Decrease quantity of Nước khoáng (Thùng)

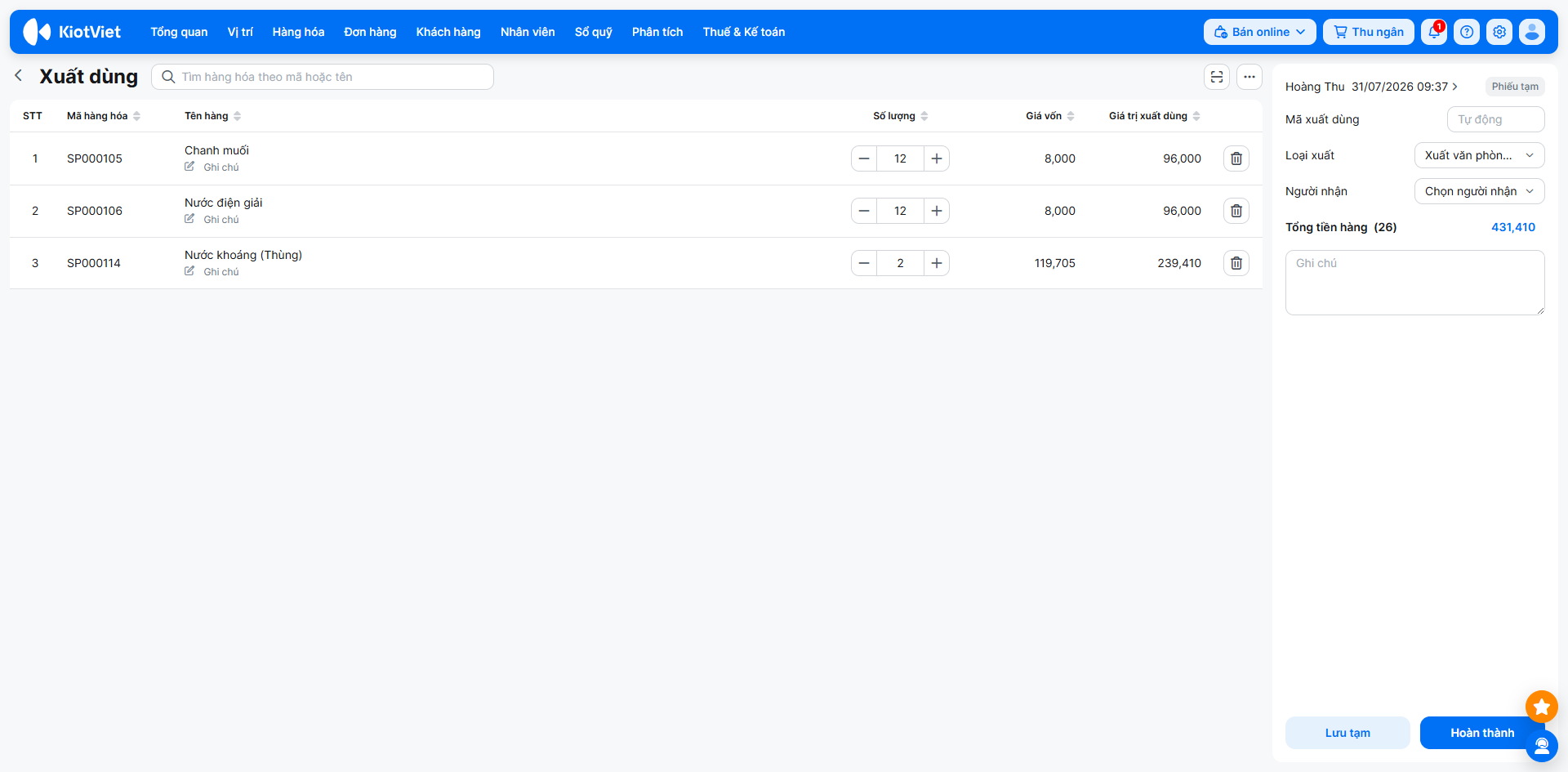(x=864, y=263)
